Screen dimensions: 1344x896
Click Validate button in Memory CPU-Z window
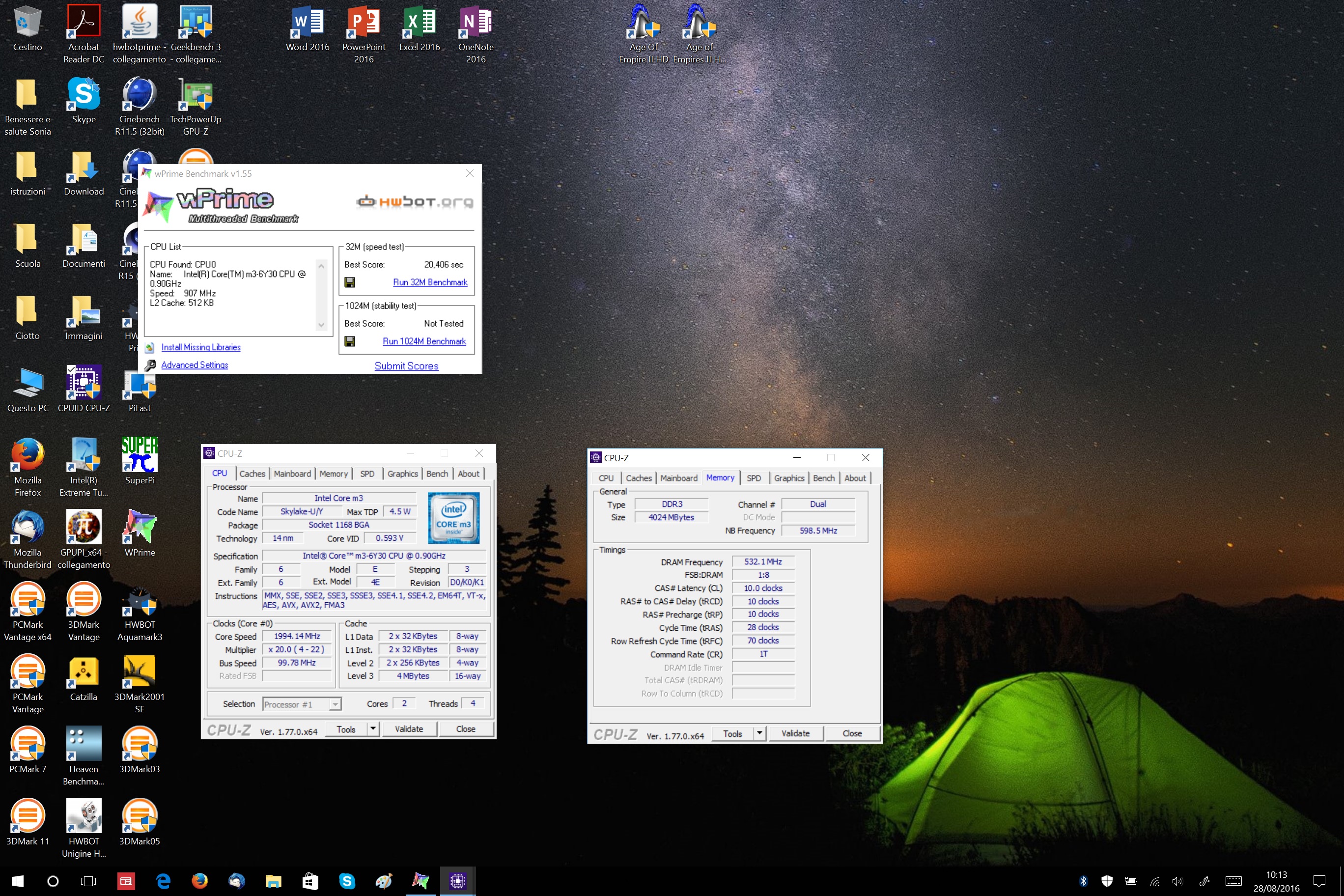coord(795,734)
